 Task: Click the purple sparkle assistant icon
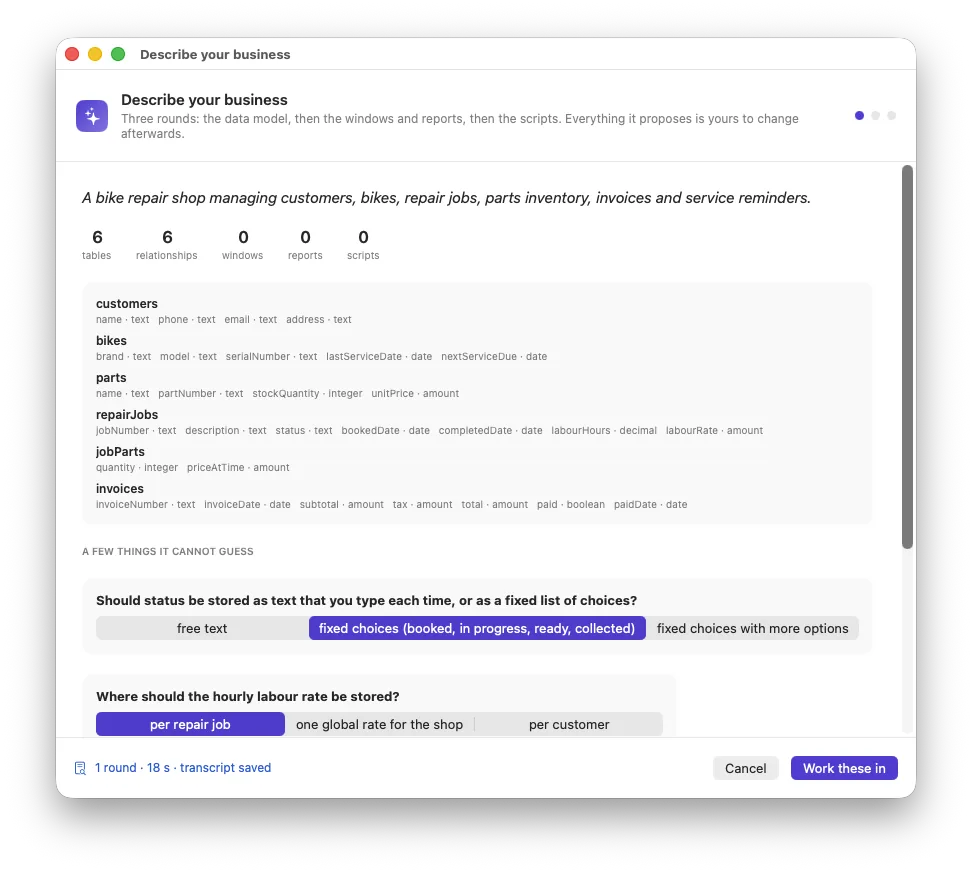[x=92, y=116]
